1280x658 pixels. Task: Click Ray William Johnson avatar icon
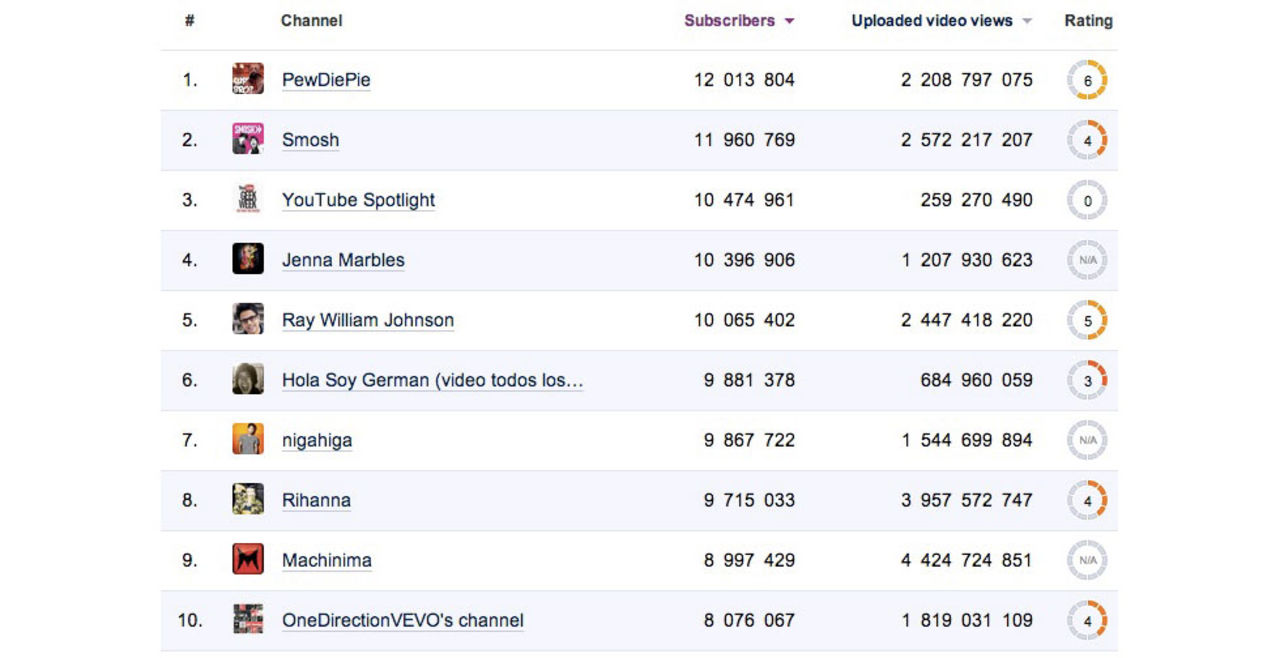pyautogui.click(x=248, y=319)
